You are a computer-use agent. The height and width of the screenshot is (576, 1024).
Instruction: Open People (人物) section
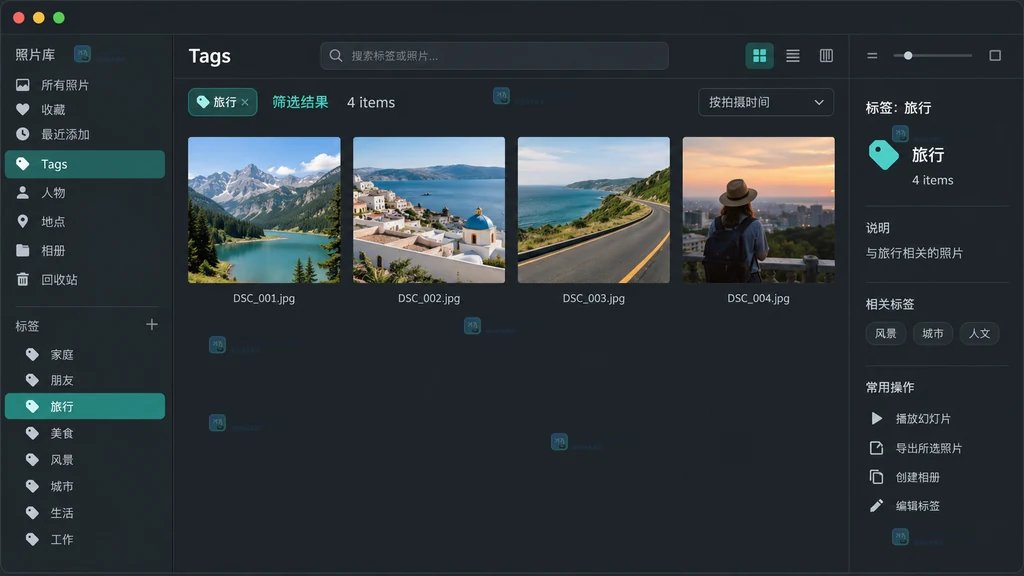pyautogui.click(x=85, y=193)
